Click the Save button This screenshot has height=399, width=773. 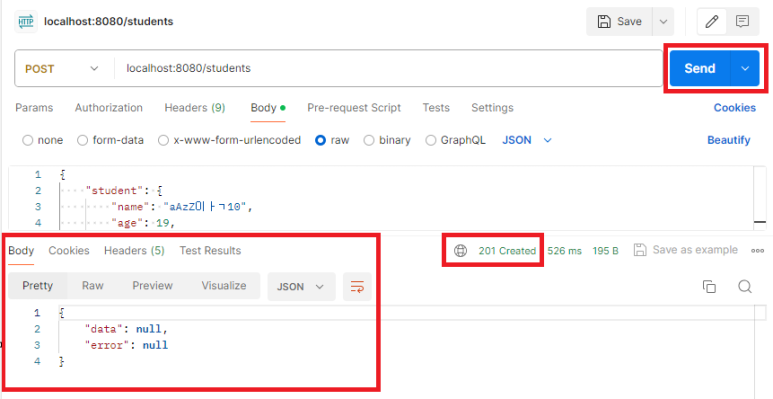[619, 22]
